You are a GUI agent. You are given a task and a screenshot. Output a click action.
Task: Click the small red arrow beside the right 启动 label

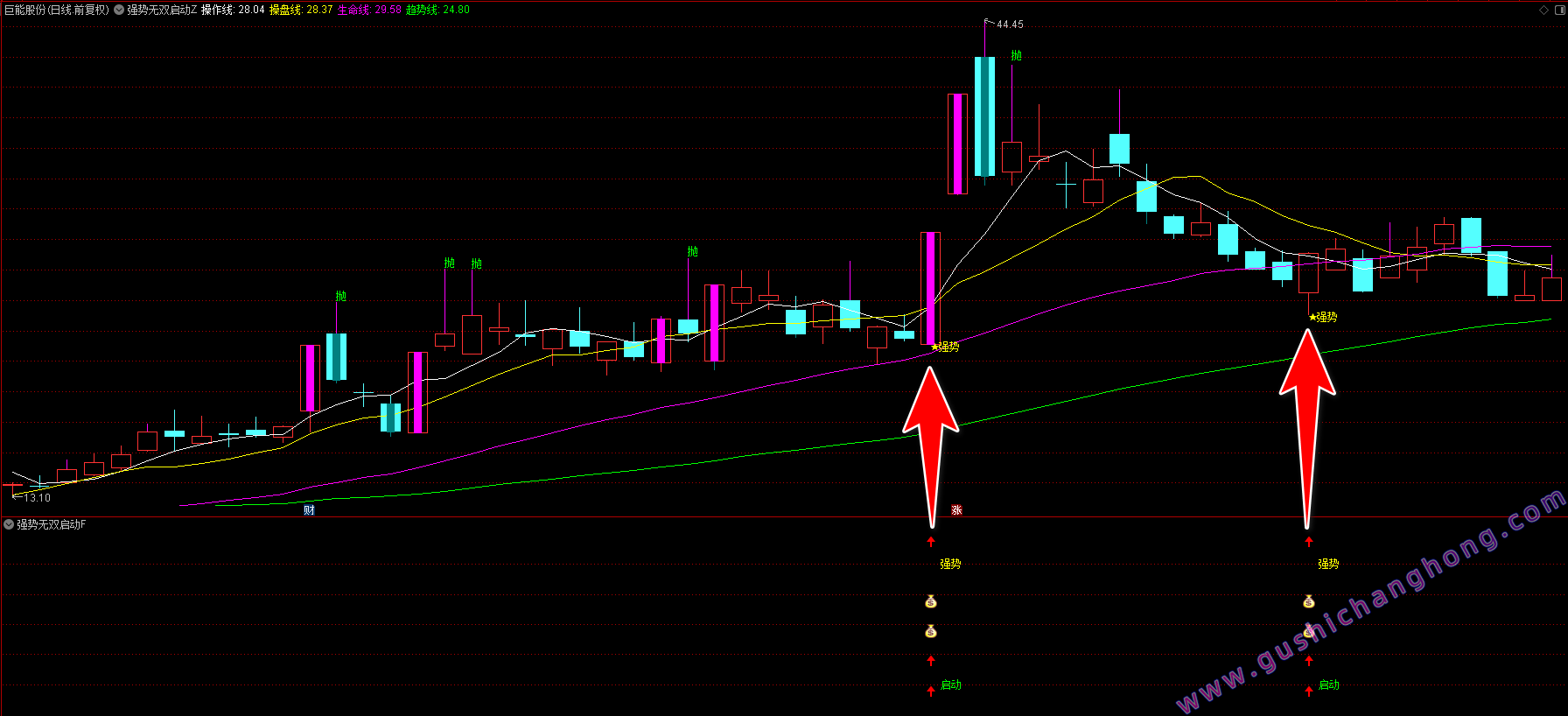[1309, 691]
